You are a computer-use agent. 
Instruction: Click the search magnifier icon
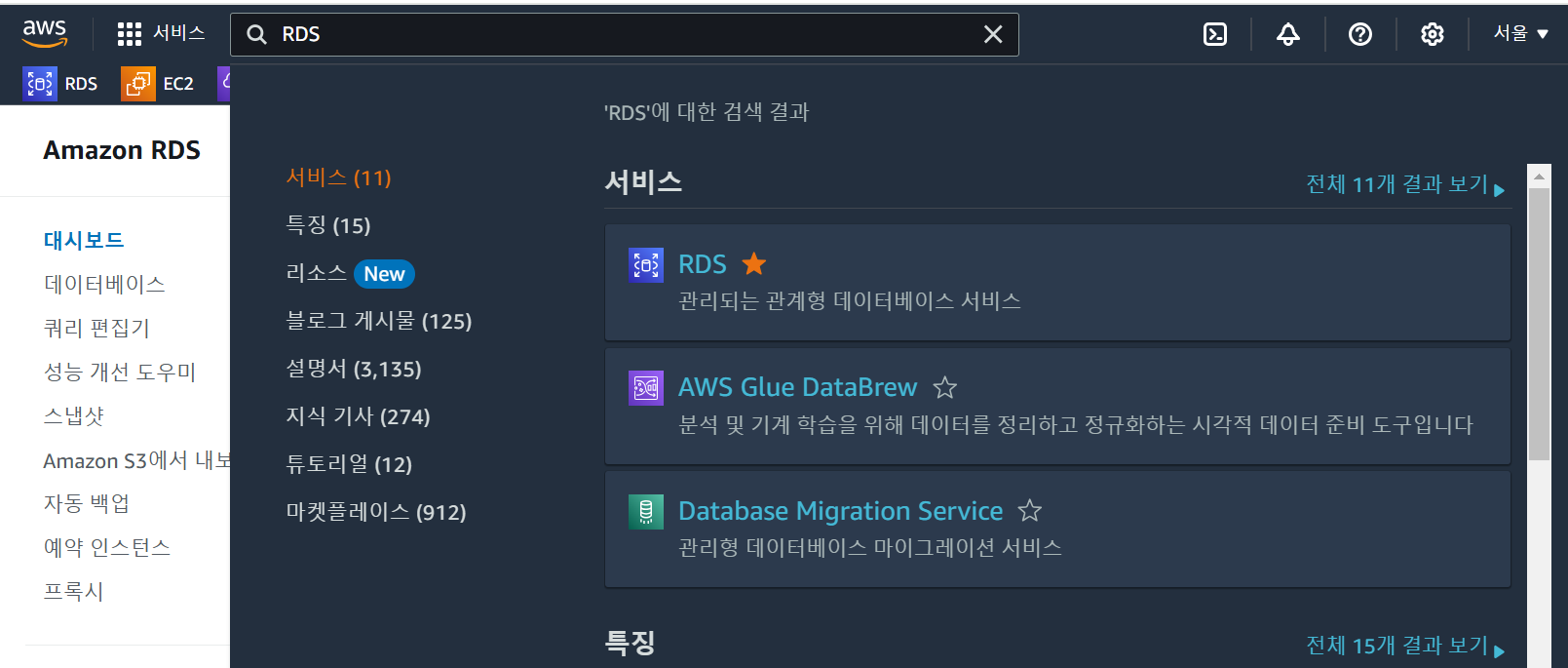pyautogui.click(x=256, y=34)
